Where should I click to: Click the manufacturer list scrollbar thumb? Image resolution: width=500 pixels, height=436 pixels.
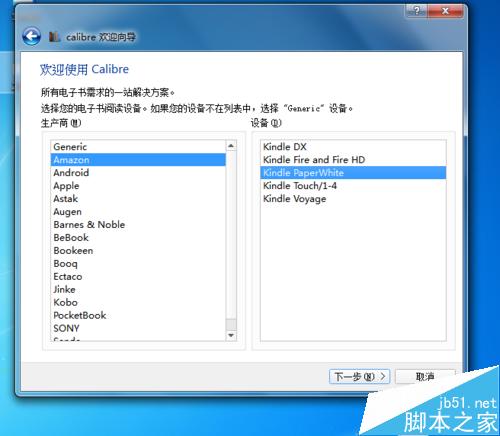pos(231,324)
